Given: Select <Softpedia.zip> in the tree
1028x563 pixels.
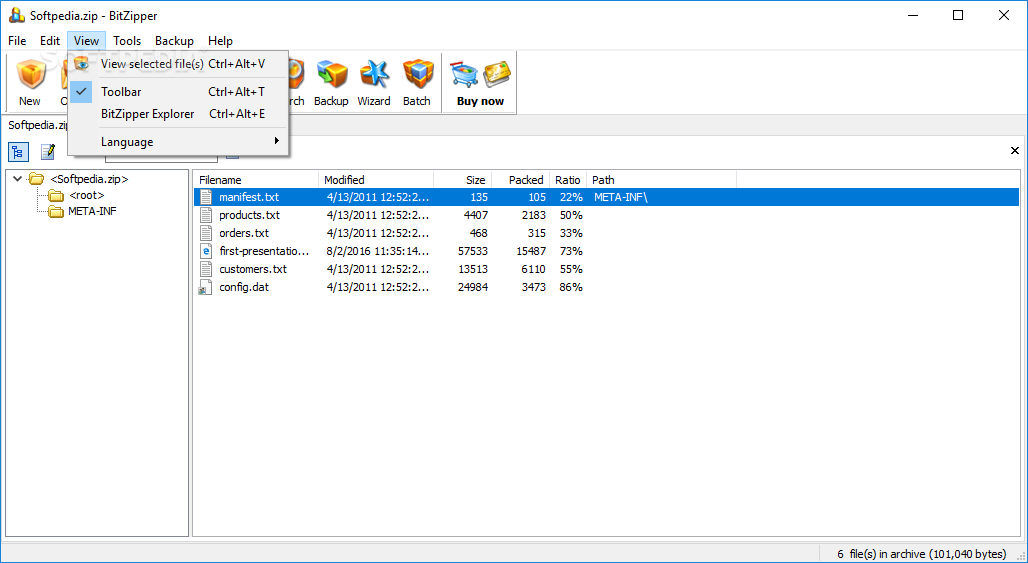Looking at the screenshot, I should [x=89, y=178].
